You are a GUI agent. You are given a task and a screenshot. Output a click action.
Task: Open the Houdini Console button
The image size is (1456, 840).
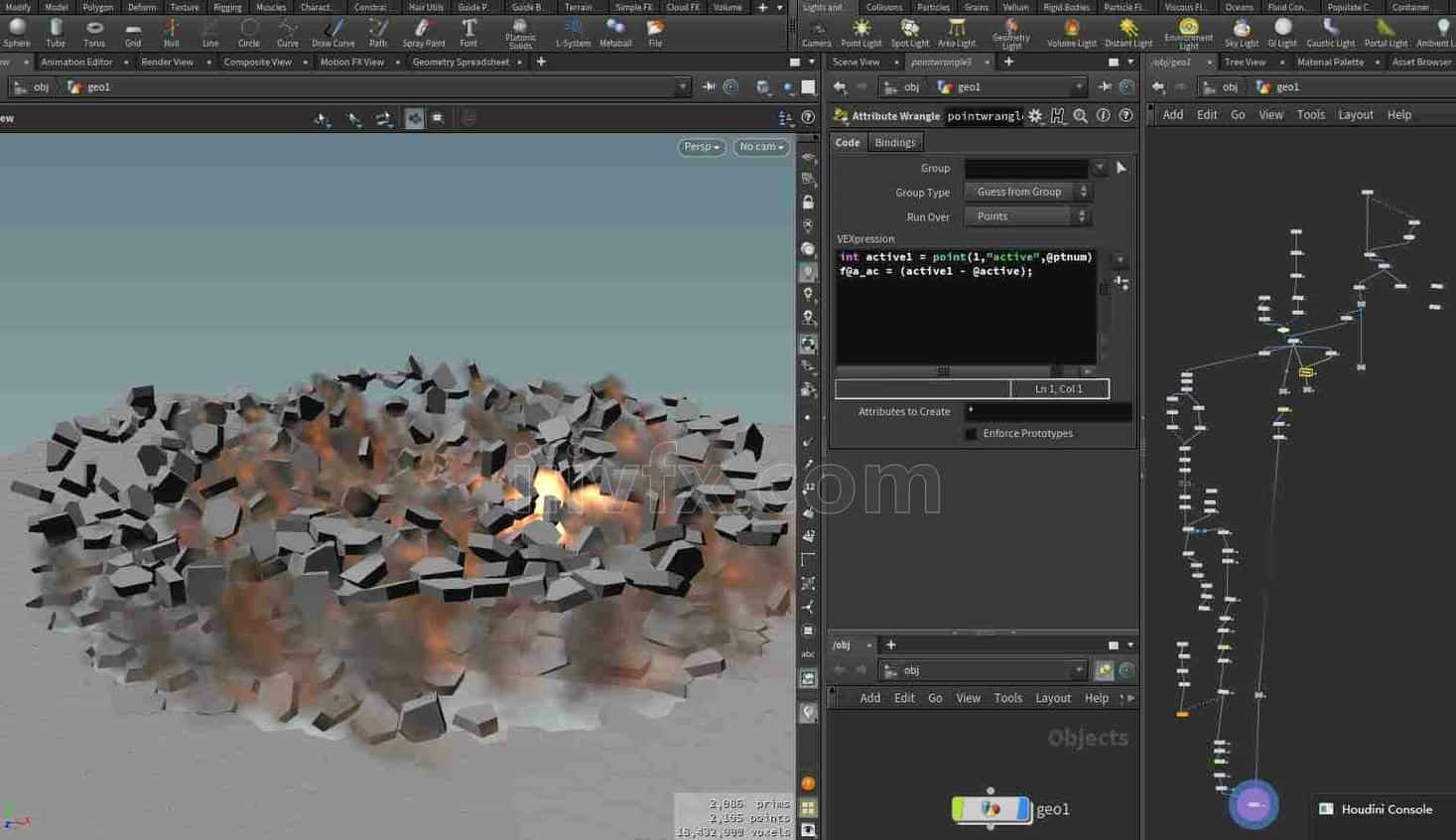pyautogui.click(x=1386, y=809)
